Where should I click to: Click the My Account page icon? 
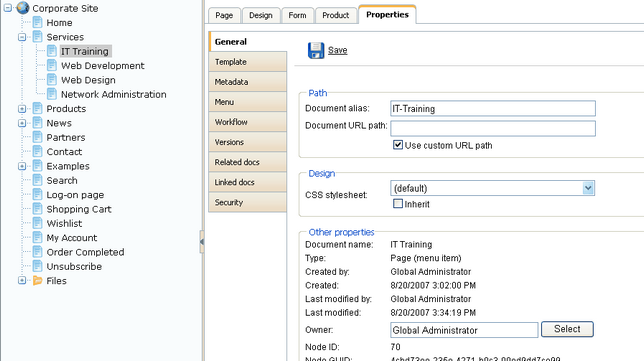pos(37,238)
